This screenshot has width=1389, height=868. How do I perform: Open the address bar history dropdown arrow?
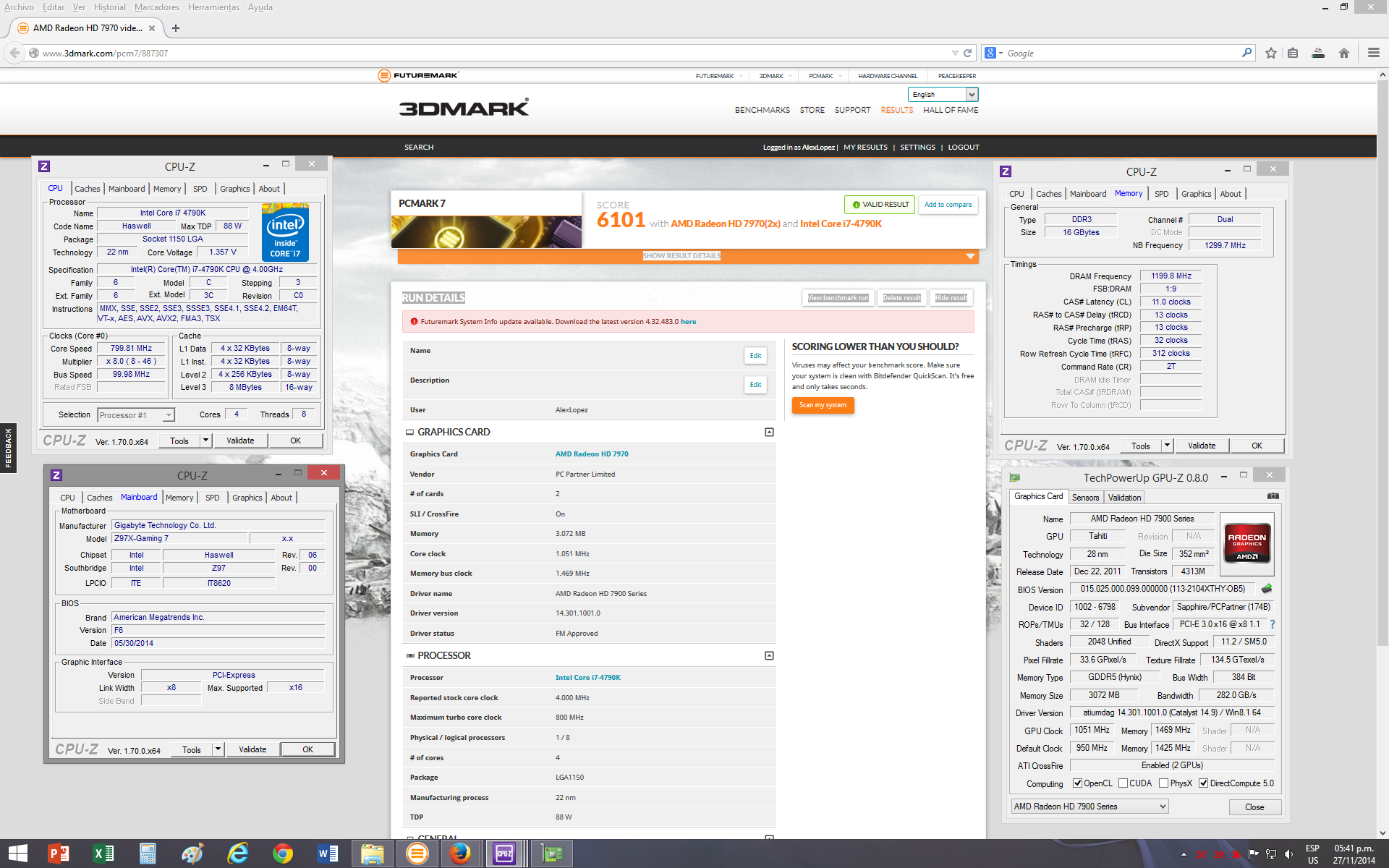click(x=955, y=53)
